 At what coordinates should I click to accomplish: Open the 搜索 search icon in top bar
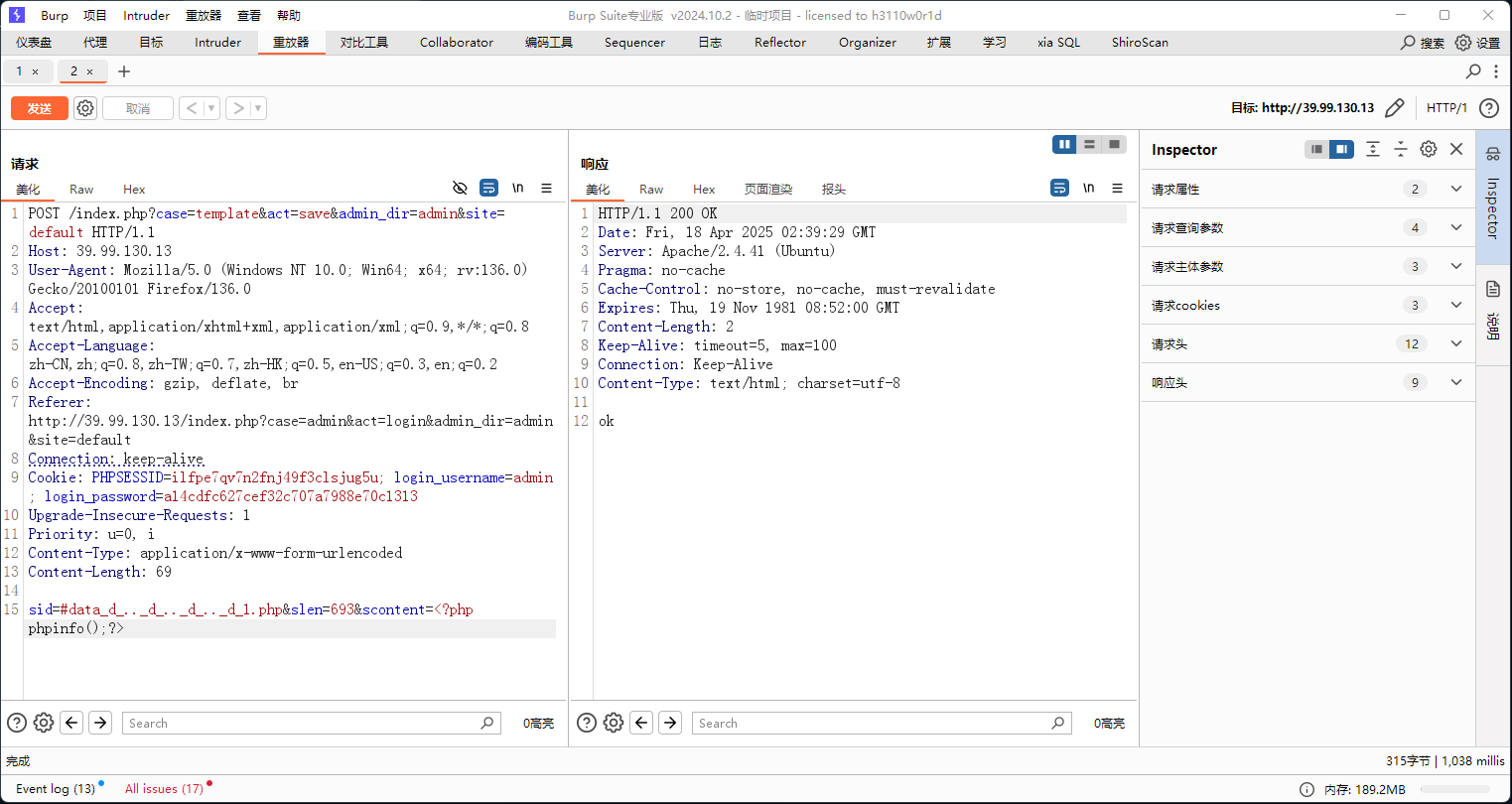(x=1408, y=43)
